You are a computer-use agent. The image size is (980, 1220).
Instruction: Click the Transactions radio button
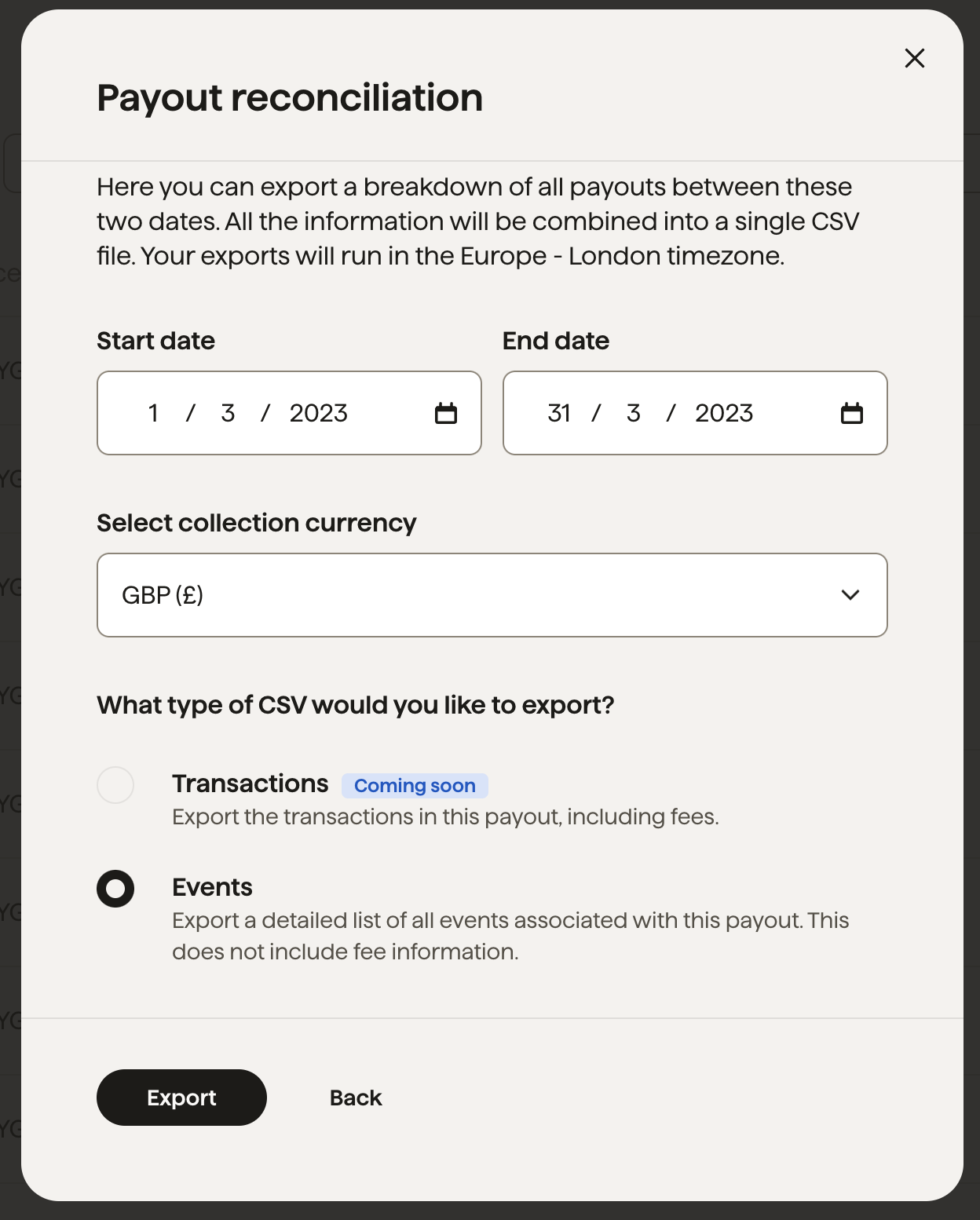(115, 784)
